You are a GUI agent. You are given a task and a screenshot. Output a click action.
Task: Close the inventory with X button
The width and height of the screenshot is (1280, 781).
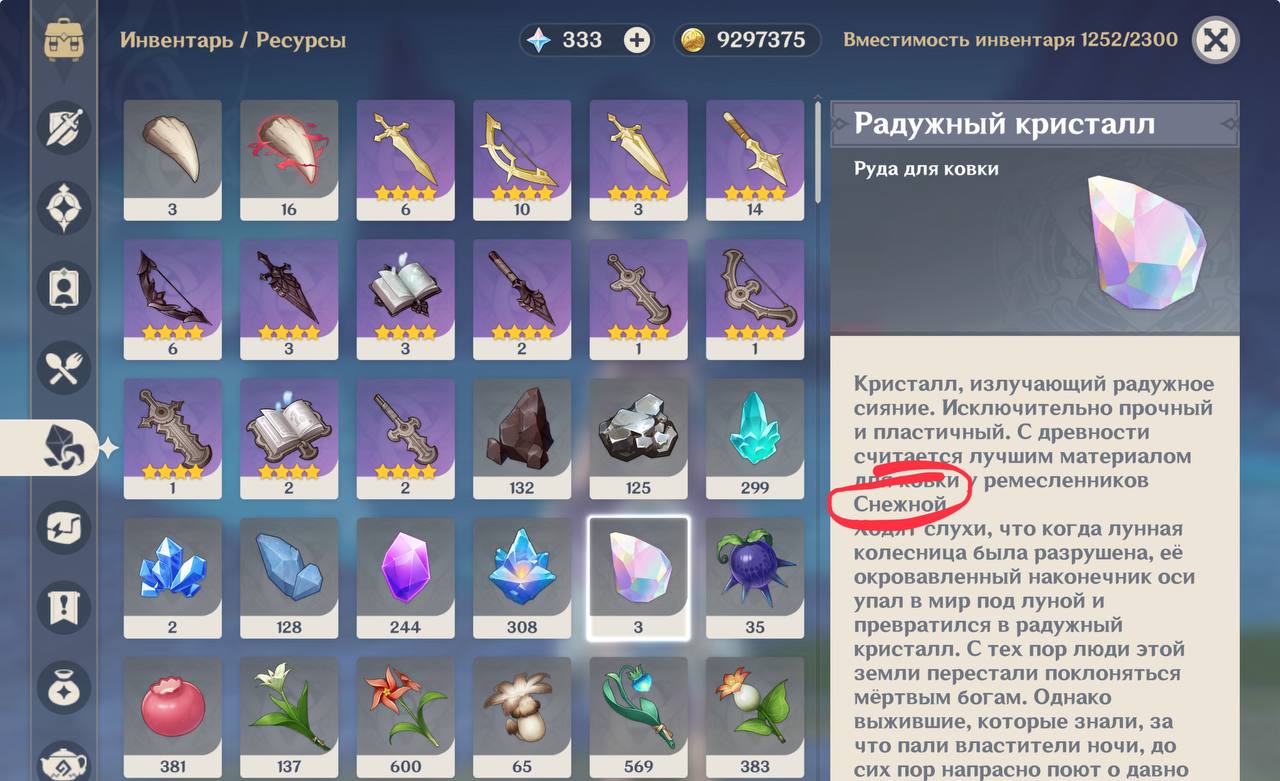click(1215, 40)
